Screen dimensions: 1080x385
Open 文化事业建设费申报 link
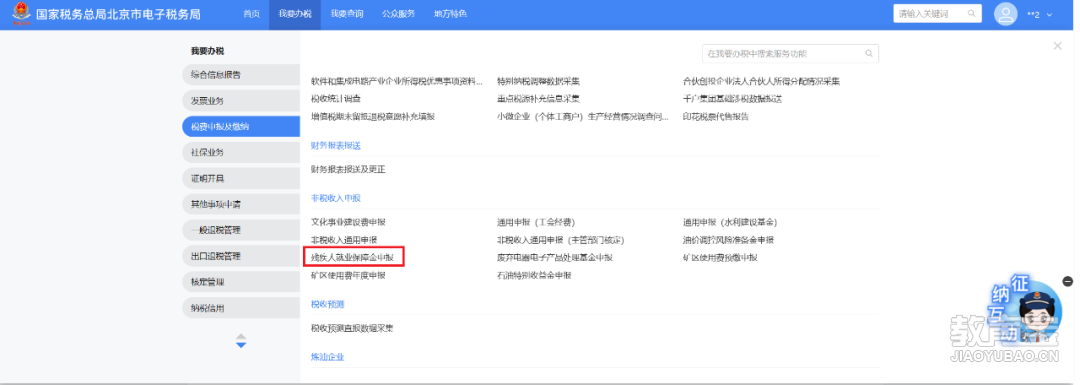click(x=348, y=222)
